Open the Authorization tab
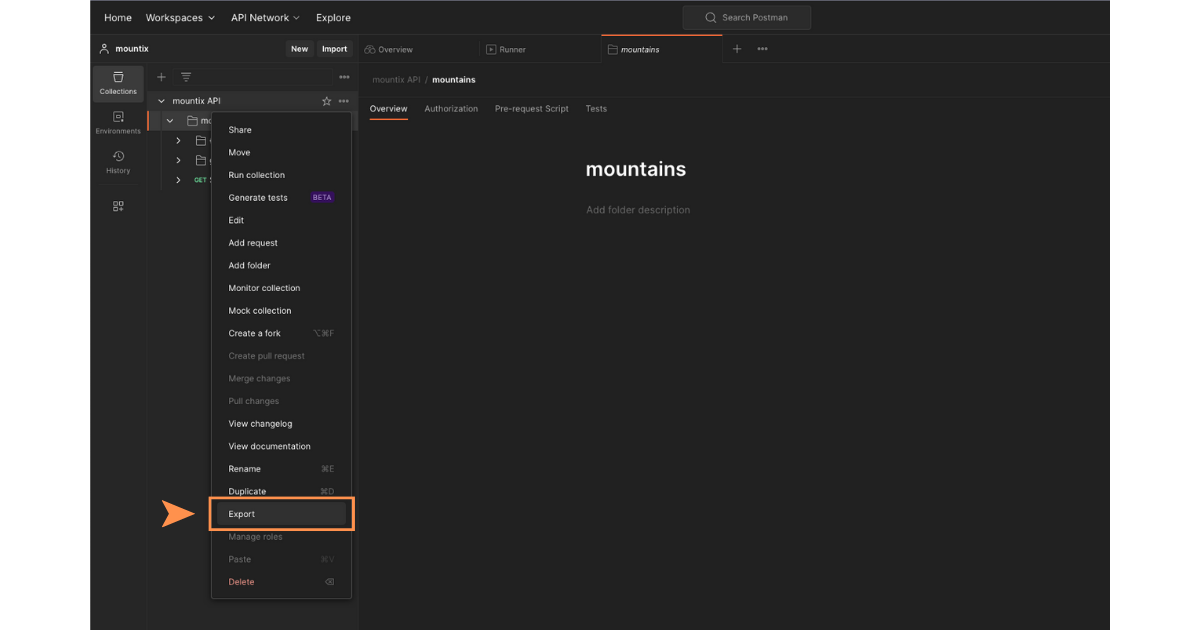 coord(451,109)
